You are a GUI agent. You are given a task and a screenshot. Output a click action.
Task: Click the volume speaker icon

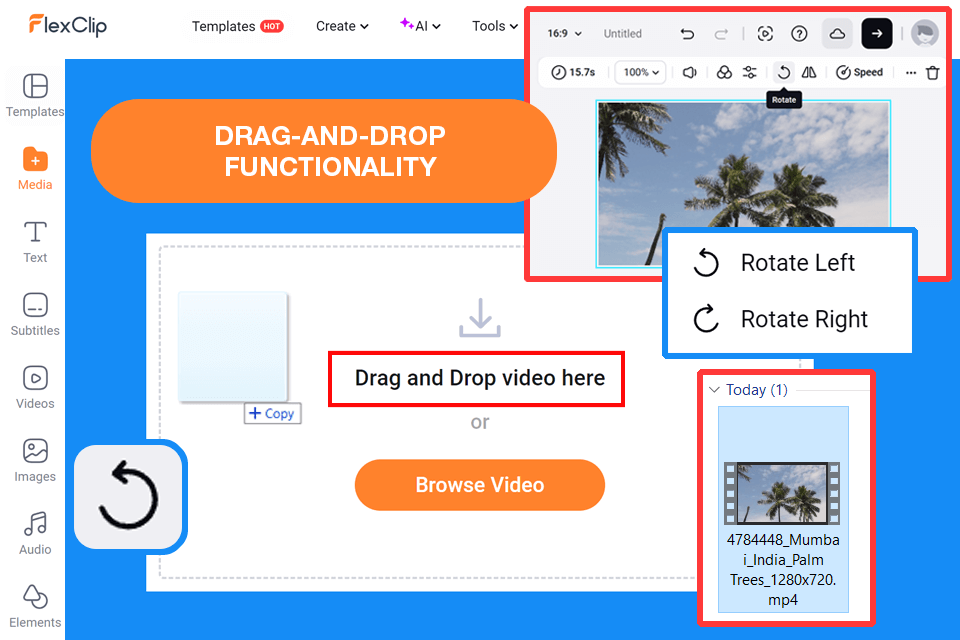tap(690, 72)
